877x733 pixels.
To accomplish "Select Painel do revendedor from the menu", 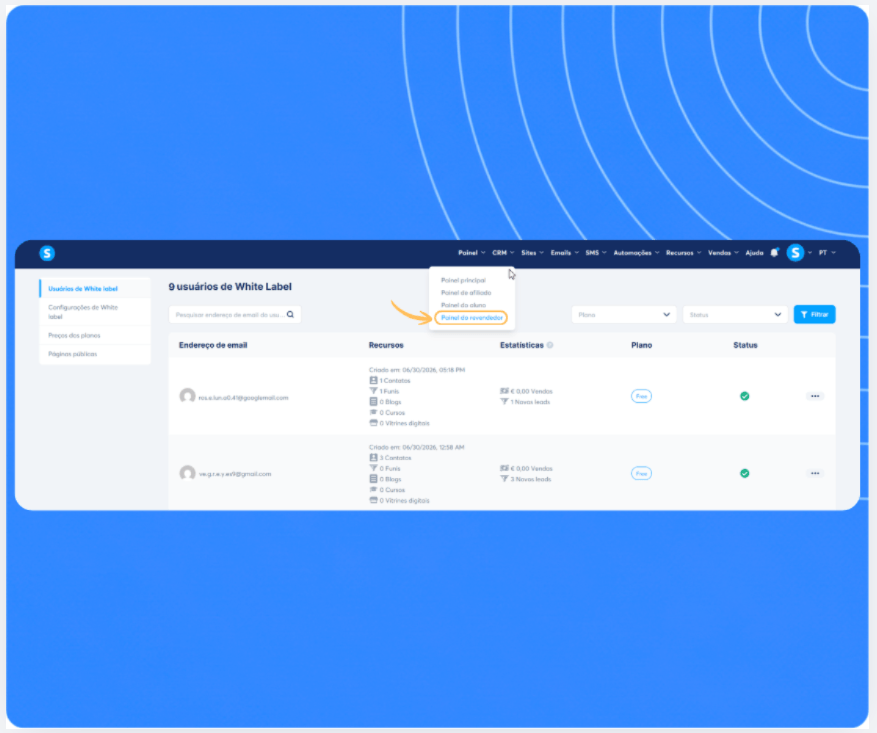I will [471, 318].
